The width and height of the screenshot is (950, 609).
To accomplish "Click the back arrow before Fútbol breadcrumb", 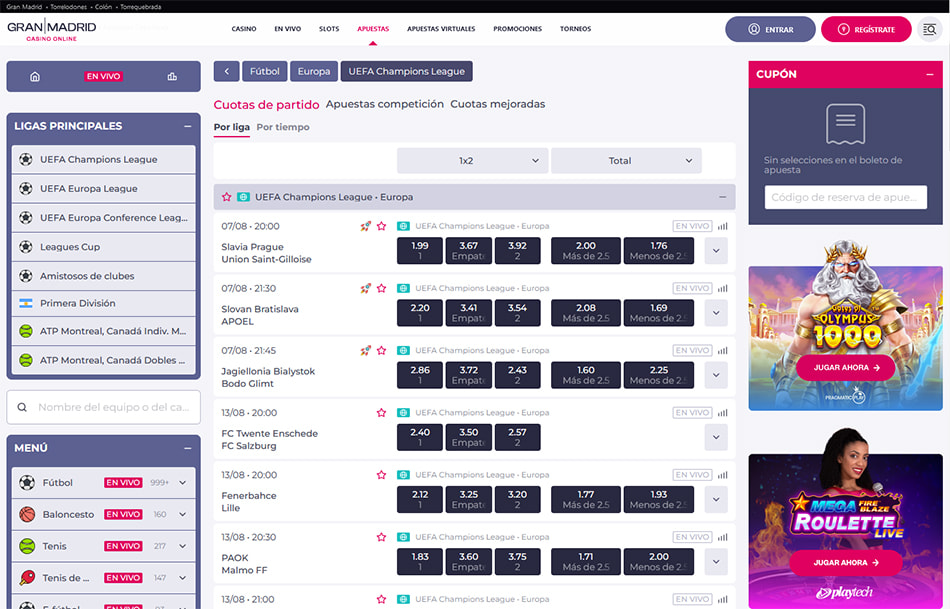I will pyautogui.click(x=226, y=72).
